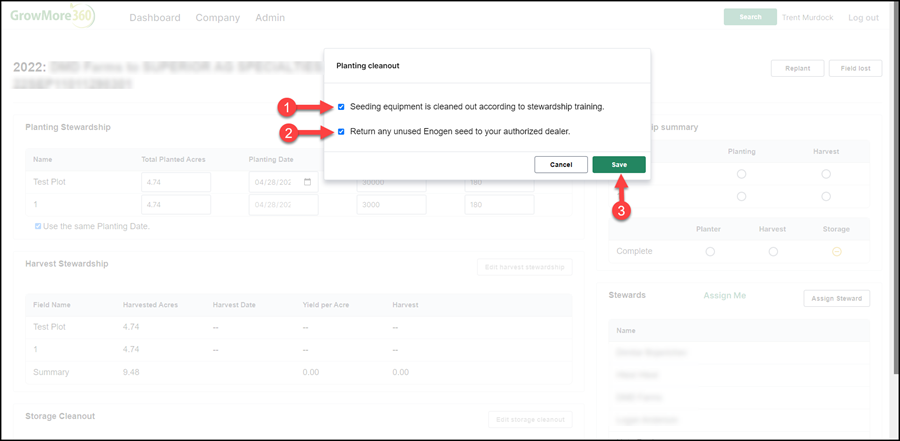This screenshot has height=441, width=900.
Task: Click the GrowMore360 logo
Action: point(52,16)
